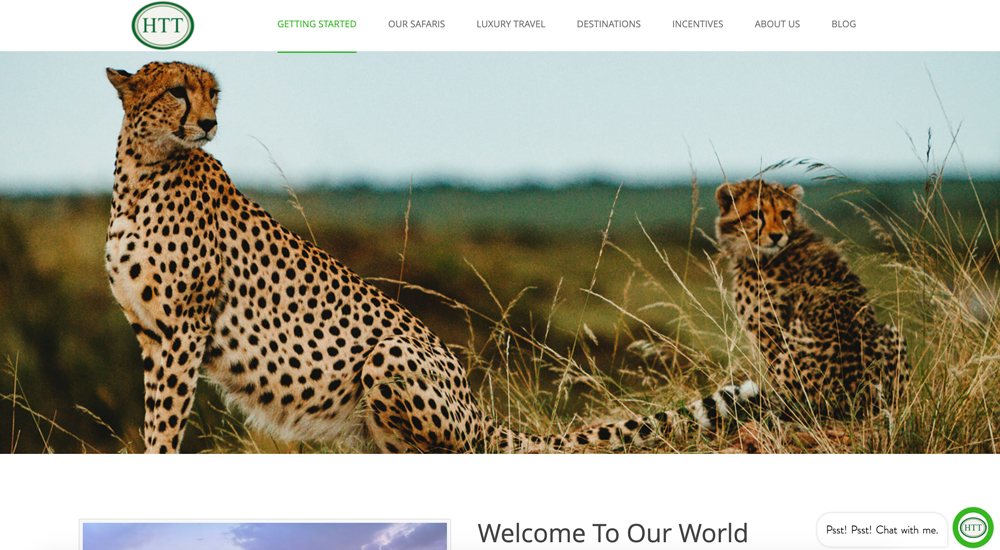Select the adult cheetah in the banner
This screenshot has width=1000, height=550.
287,268
